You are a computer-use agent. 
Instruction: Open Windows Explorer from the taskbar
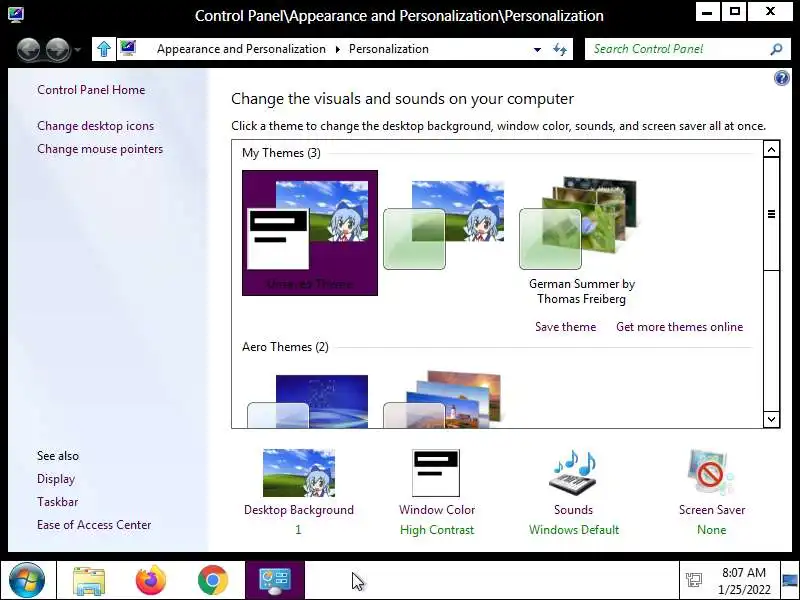pyautogui.click(x=89, y=580)
